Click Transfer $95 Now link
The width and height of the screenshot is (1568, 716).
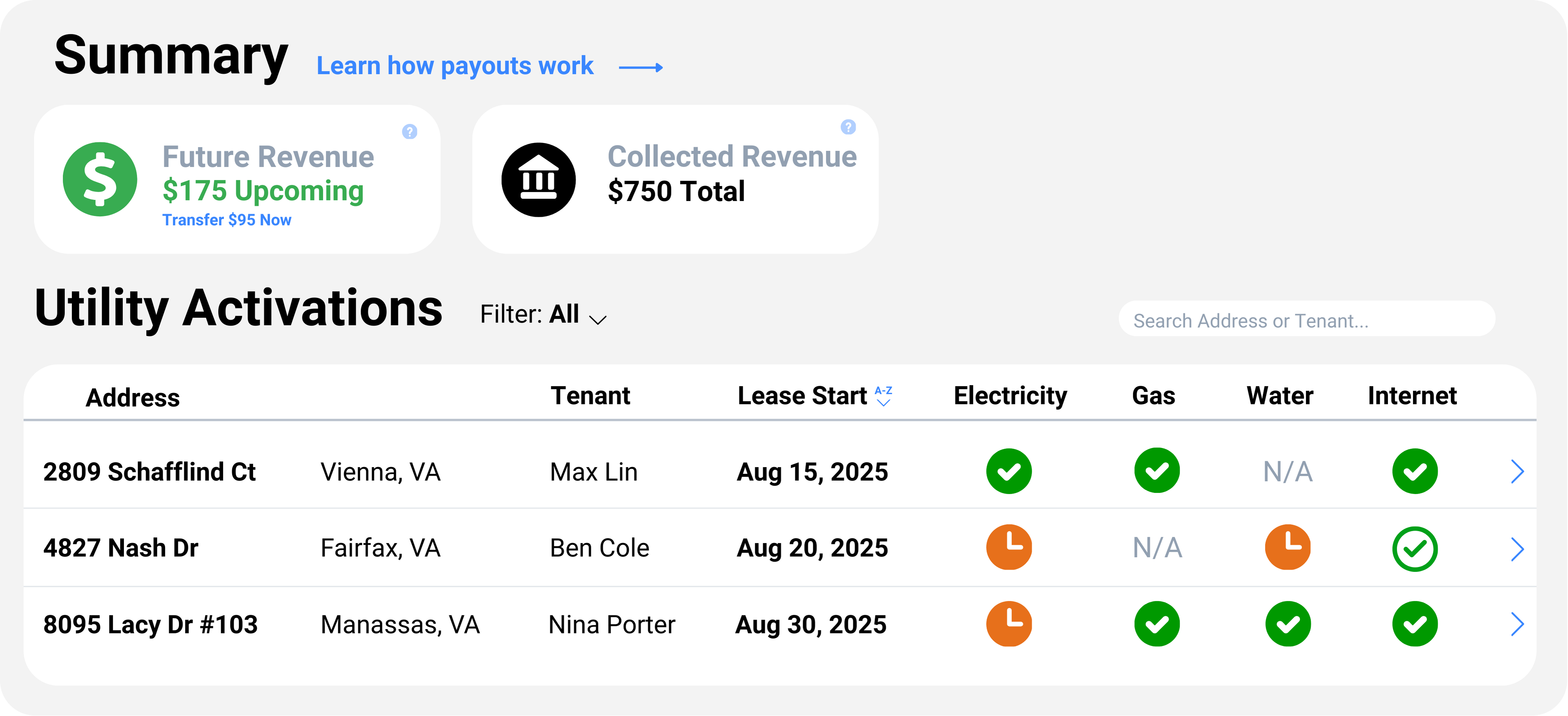pos(227,220)
